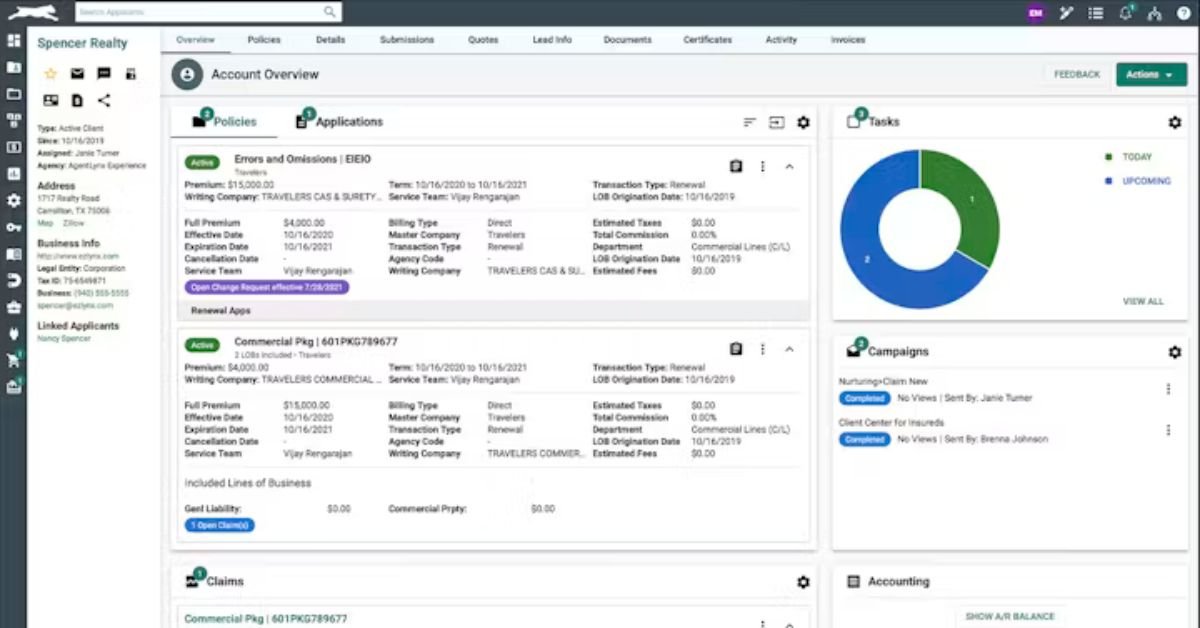Open the chat message icon under Spencer Realty
Image resolution: width=1200 pixels, height=628 pixels.
104,74
